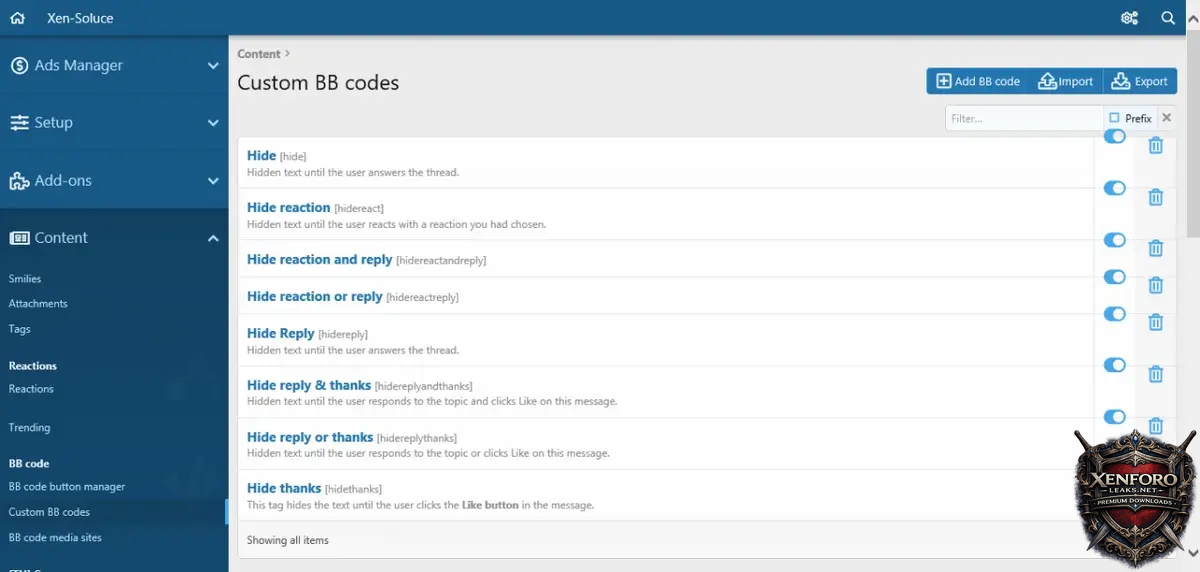1200x572 pixels.
Task: Click the Filter input field
Action: point(1022,118)
